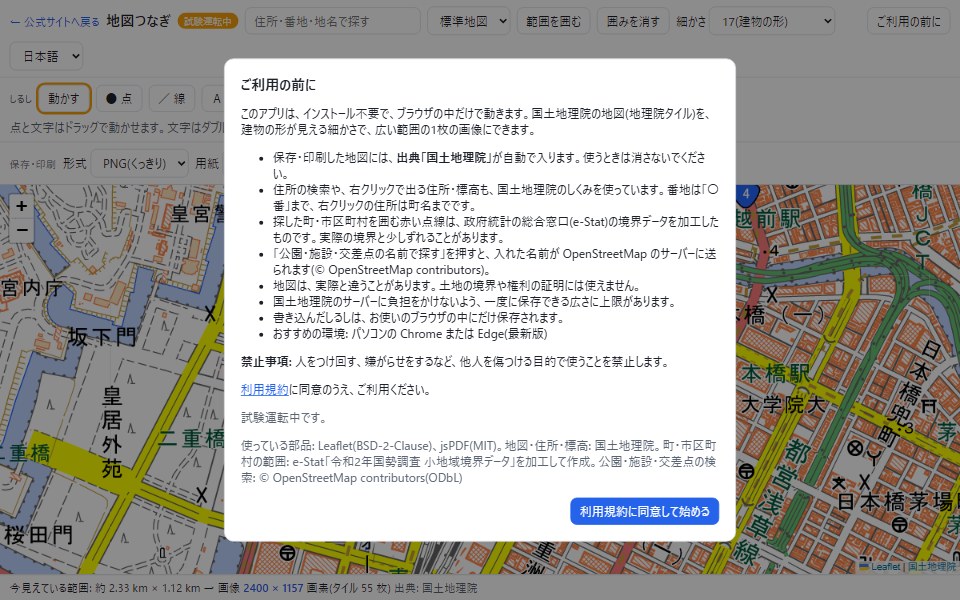
Task: Click 出典: 国土地理院 in status bar
Action: coord(435,588)
